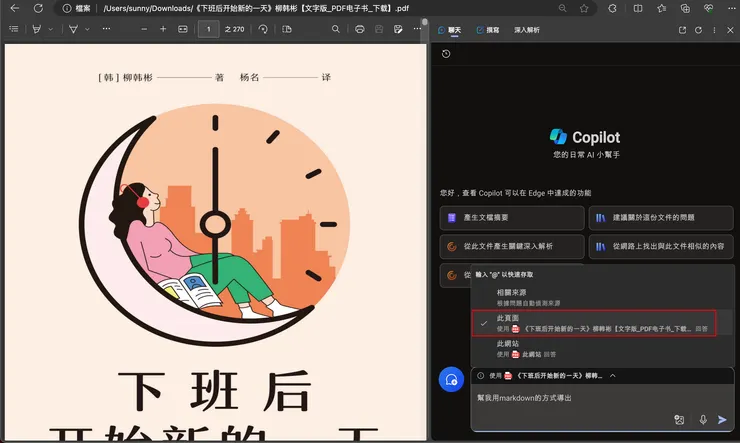Add an image with the screenshot icon

tap(679, 419)
